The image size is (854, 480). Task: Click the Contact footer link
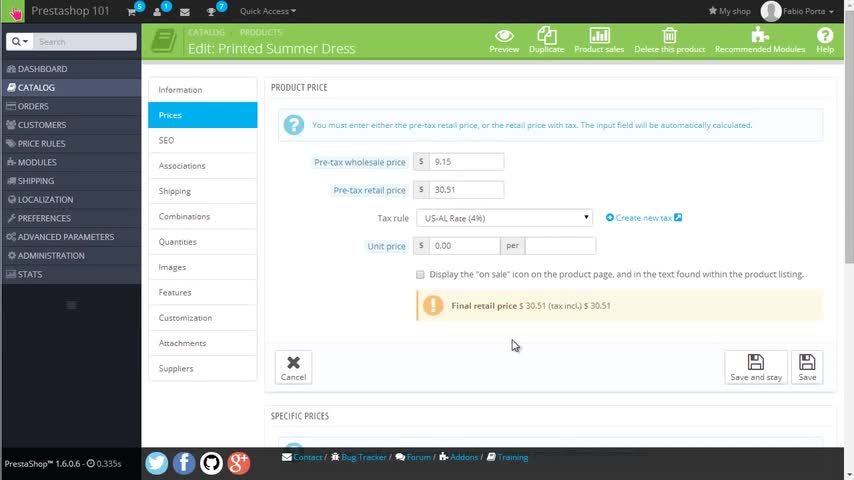pos(302,457)
